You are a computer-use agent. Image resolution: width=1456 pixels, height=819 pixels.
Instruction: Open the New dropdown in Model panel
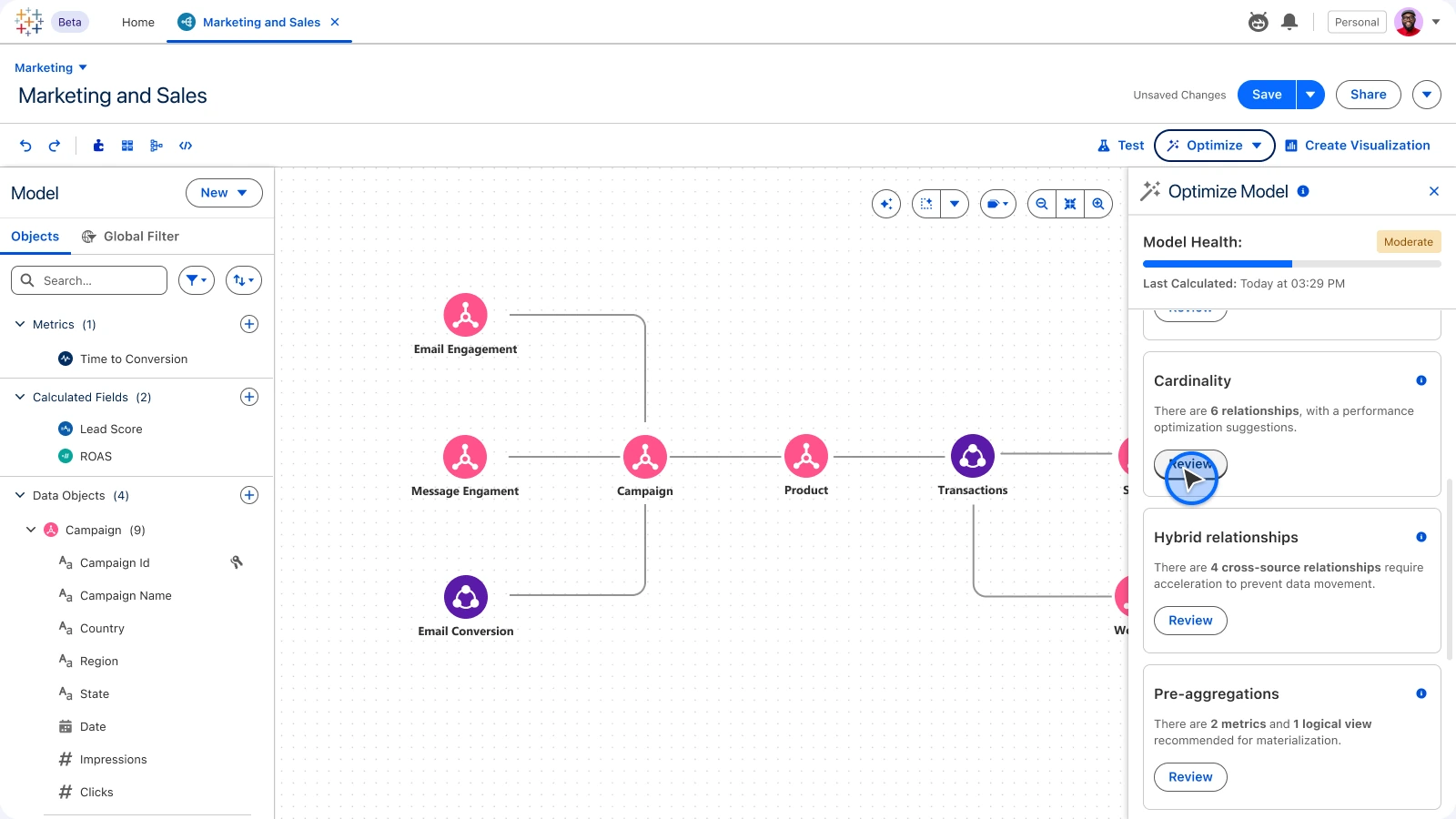(224, 193)
